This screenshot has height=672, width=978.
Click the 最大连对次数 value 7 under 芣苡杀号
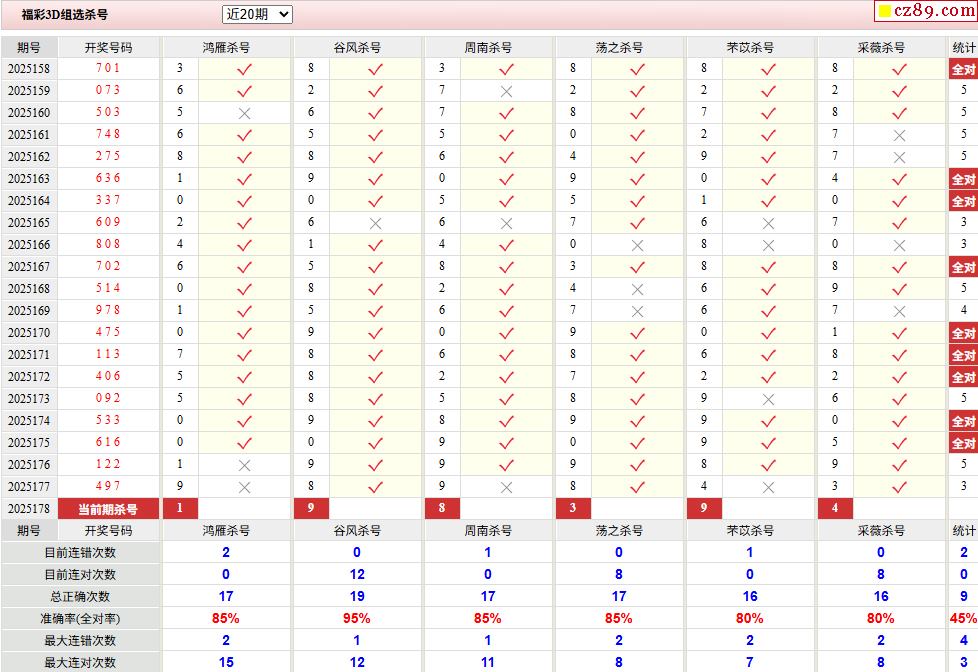[x=750, y=663]
